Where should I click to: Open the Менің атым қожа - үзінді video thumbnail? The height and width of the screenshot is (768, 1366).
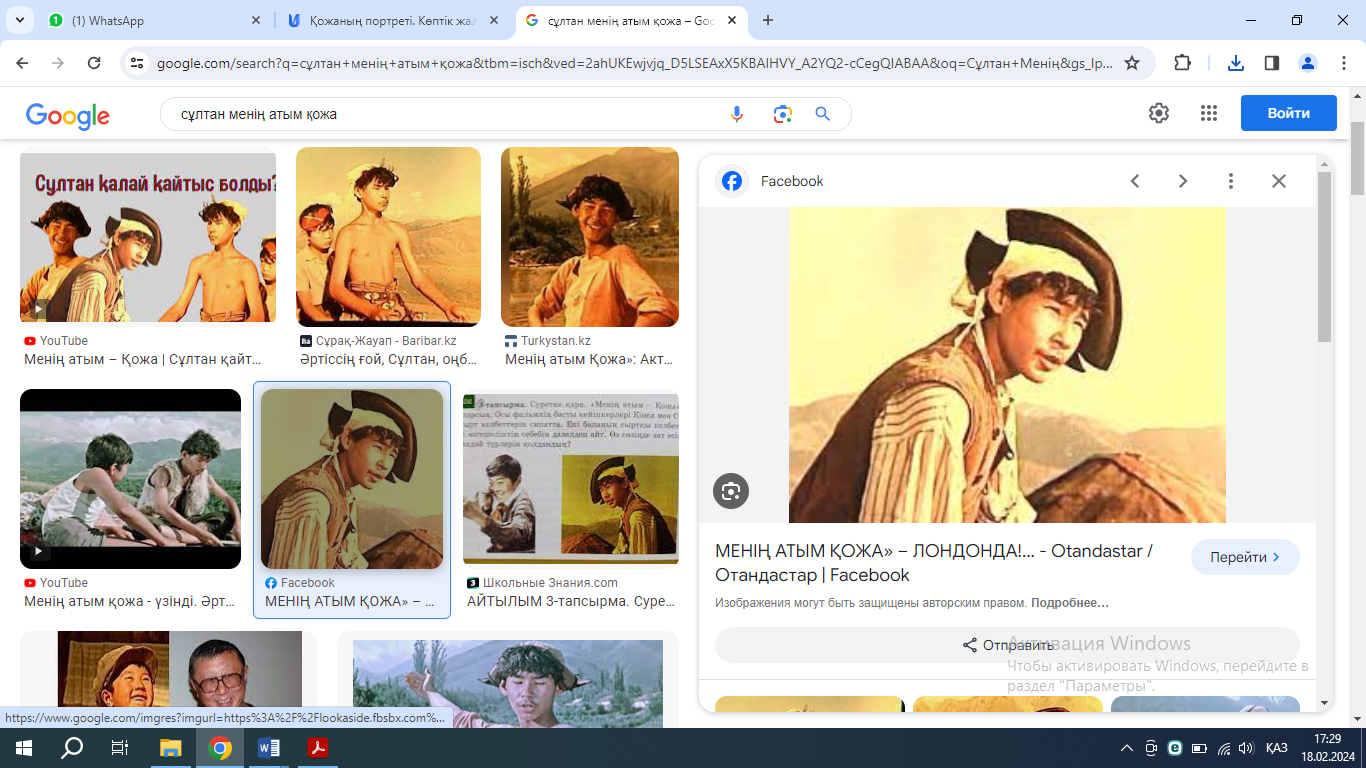coord(130,479)
